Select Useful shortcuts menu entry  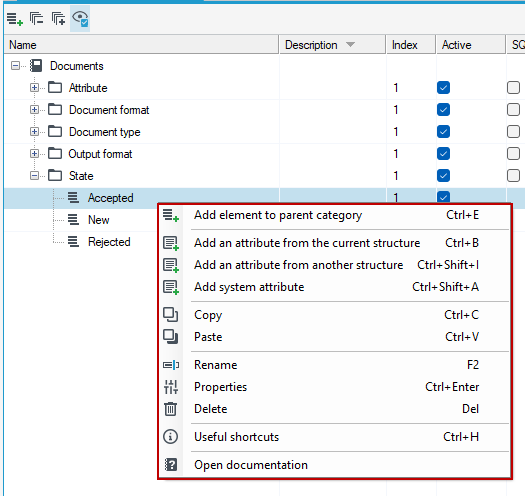click(x=335, y=437)
